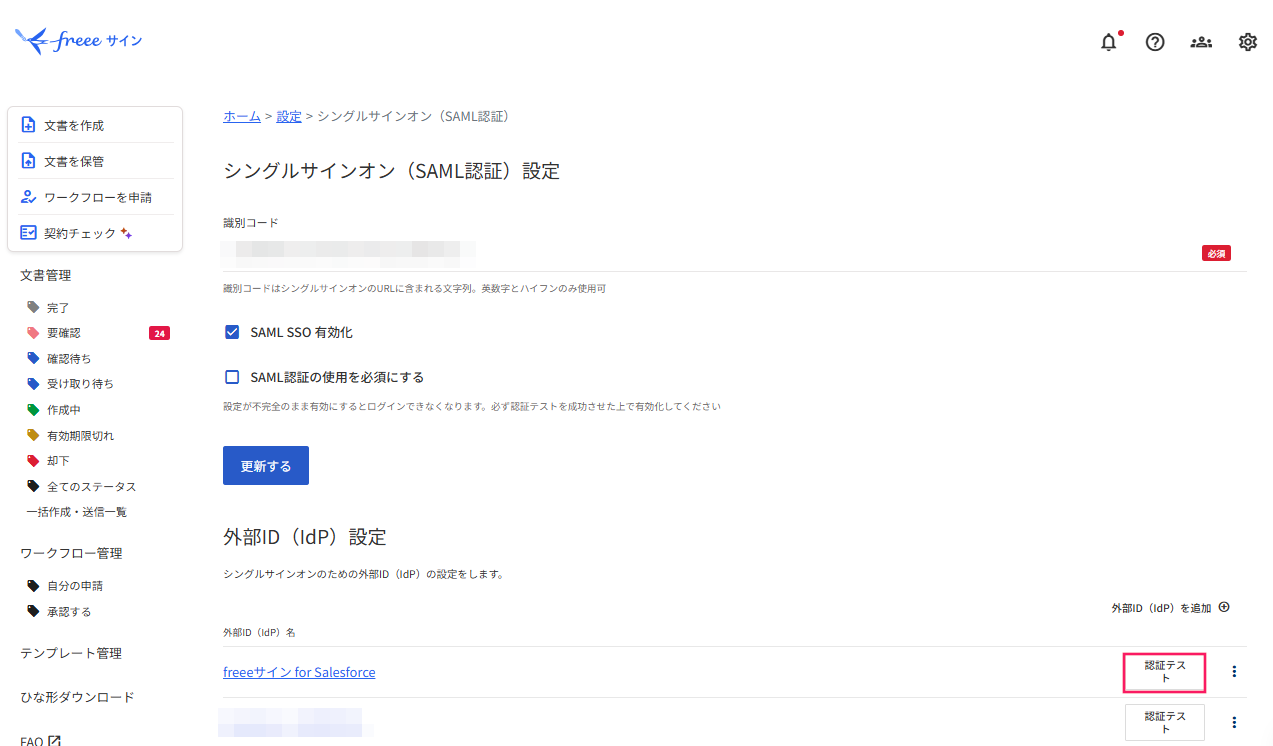This screenshot has height=746, width=1273.
Task: Click the 更新する button
Action: [266, 466]
